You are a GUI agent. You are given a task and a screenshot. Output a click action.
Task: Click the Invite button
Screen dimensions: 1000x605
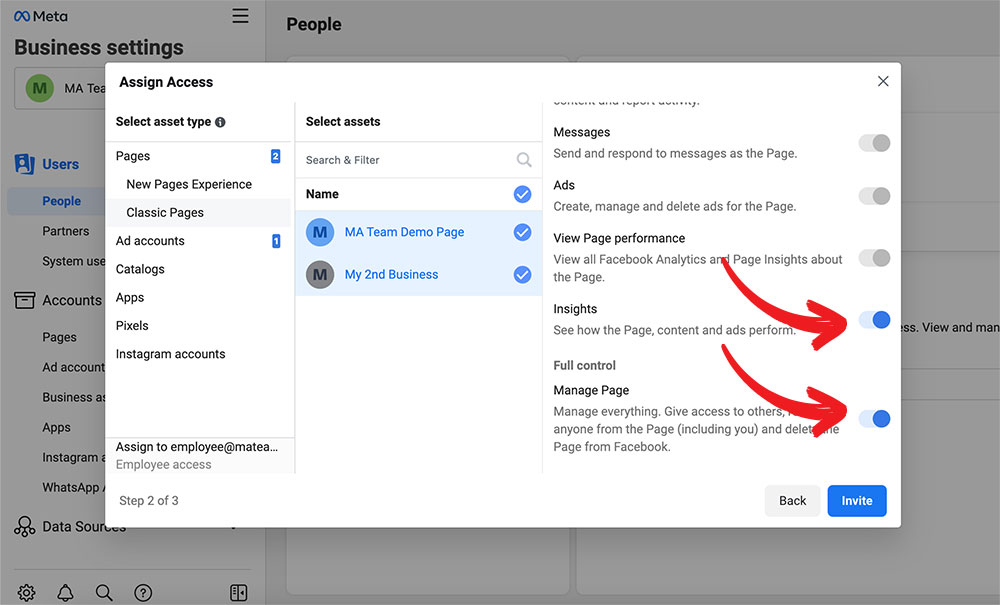pyautogui.click(x=856, y=501)
